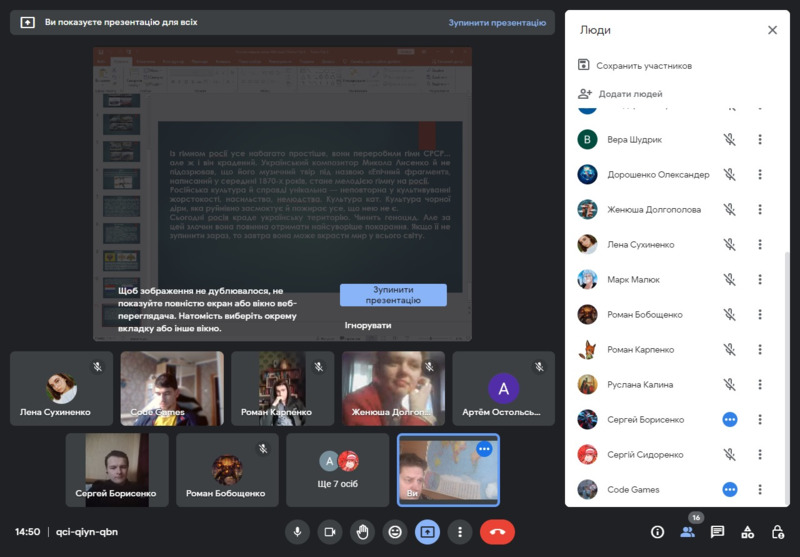800x557 pixels.
Task: Raise hand in the meeting
Action: pyautogui.click(x=362, y=532)
